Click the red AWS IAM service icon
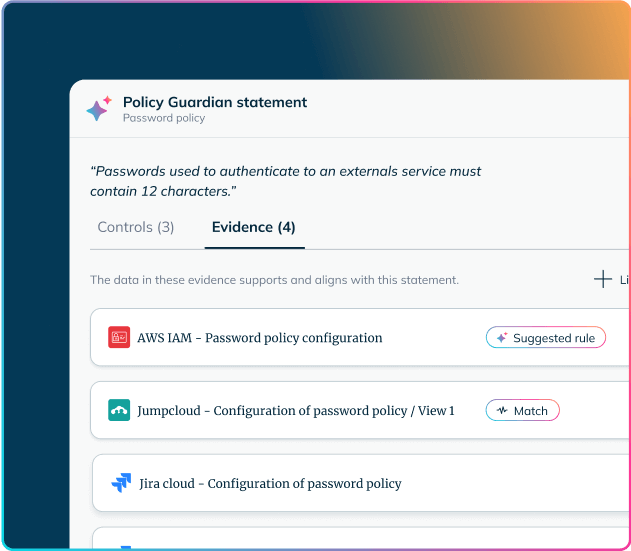 click(119, 337)
